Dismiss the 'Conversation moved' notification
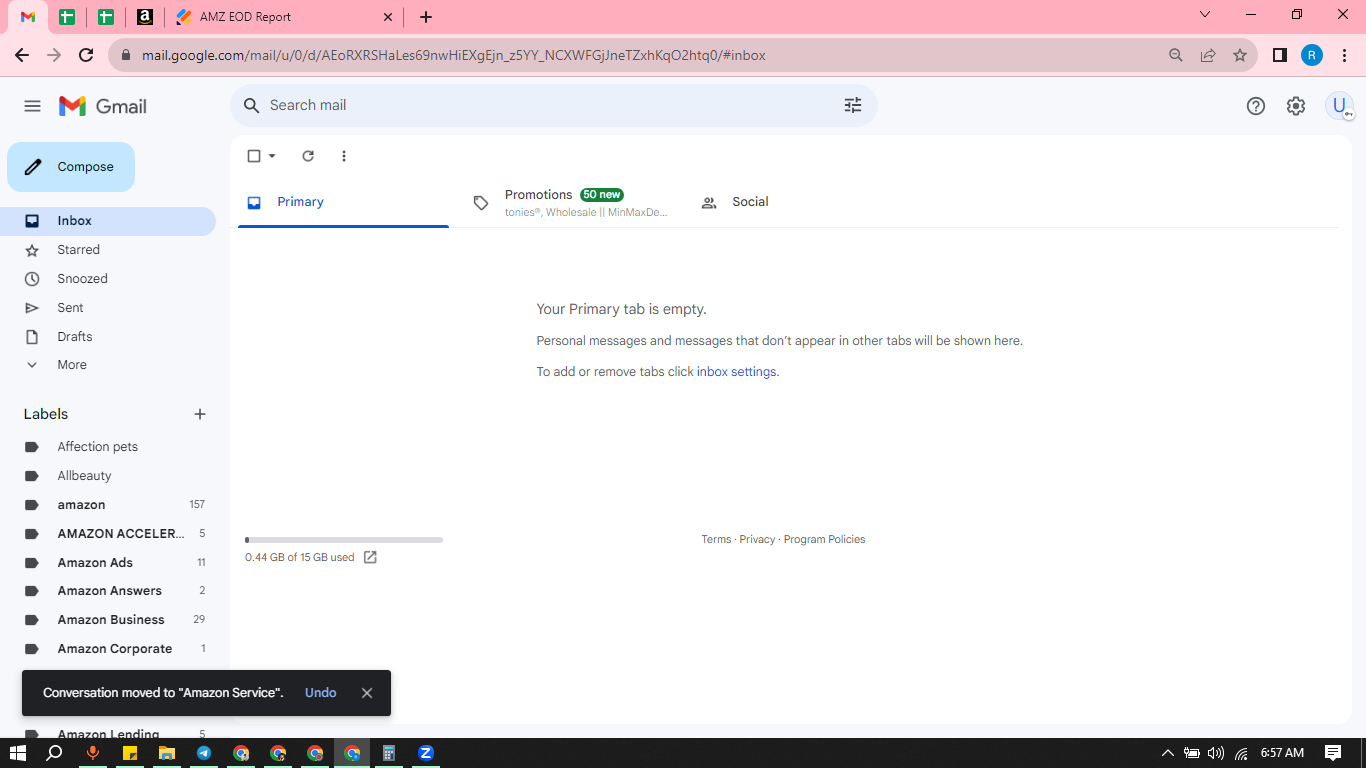 pyautogui.click(x=367, y=693)
